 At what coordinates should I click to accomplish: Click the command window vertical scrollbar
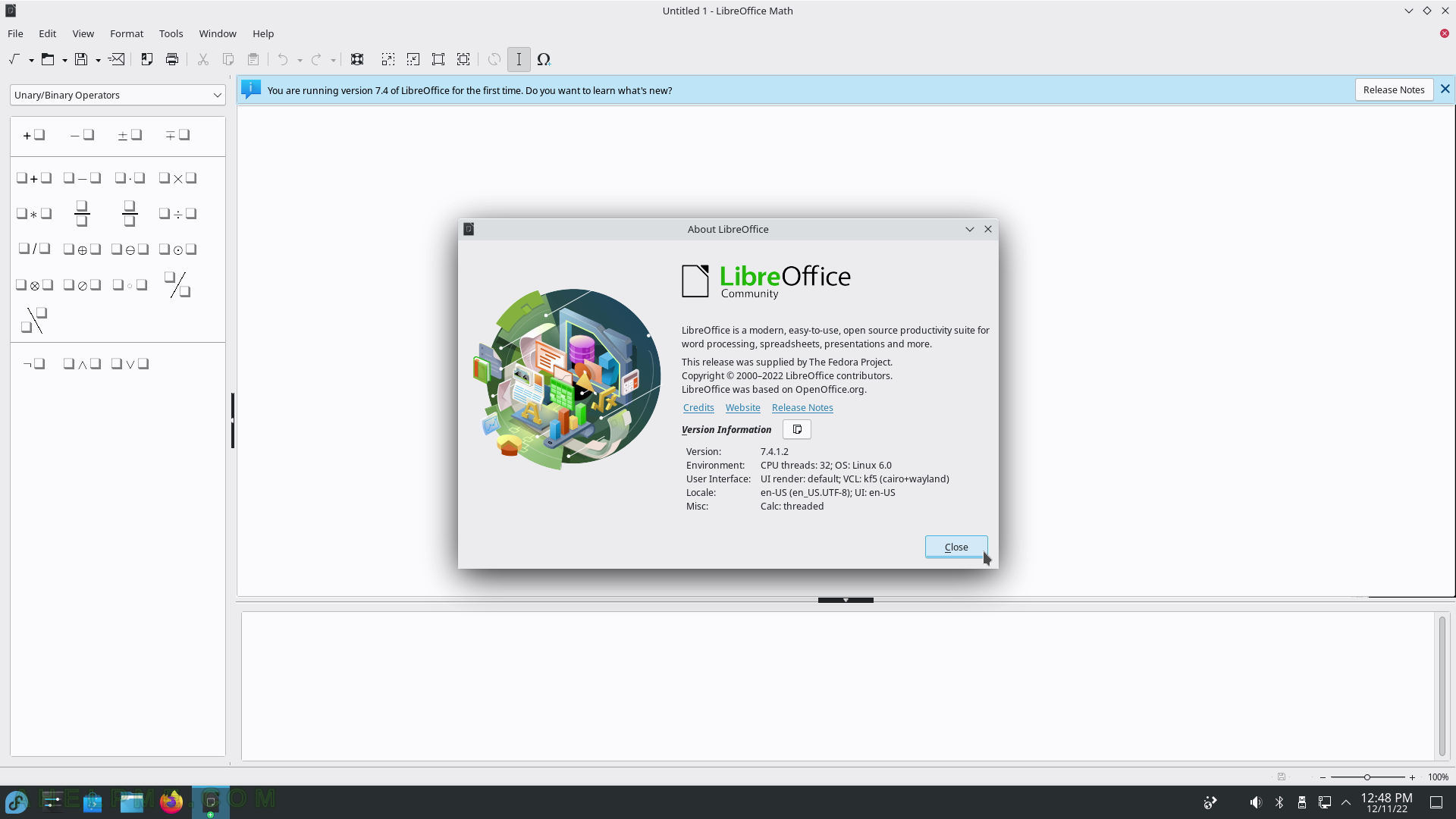coord(1442,686)
